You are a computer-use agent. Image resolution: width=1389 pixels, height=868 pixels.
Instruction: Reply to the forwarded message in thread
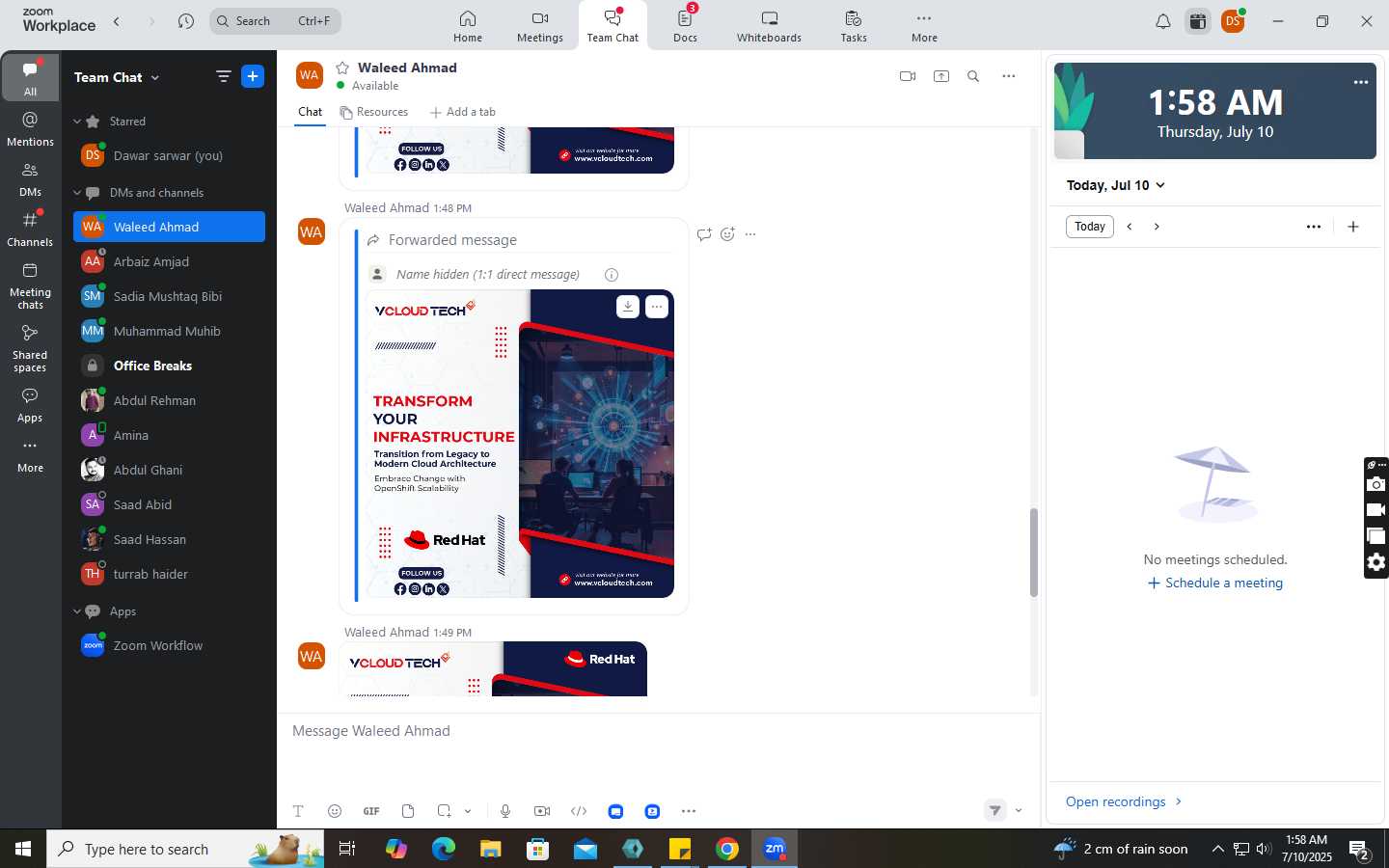click(x=704, y=234)
